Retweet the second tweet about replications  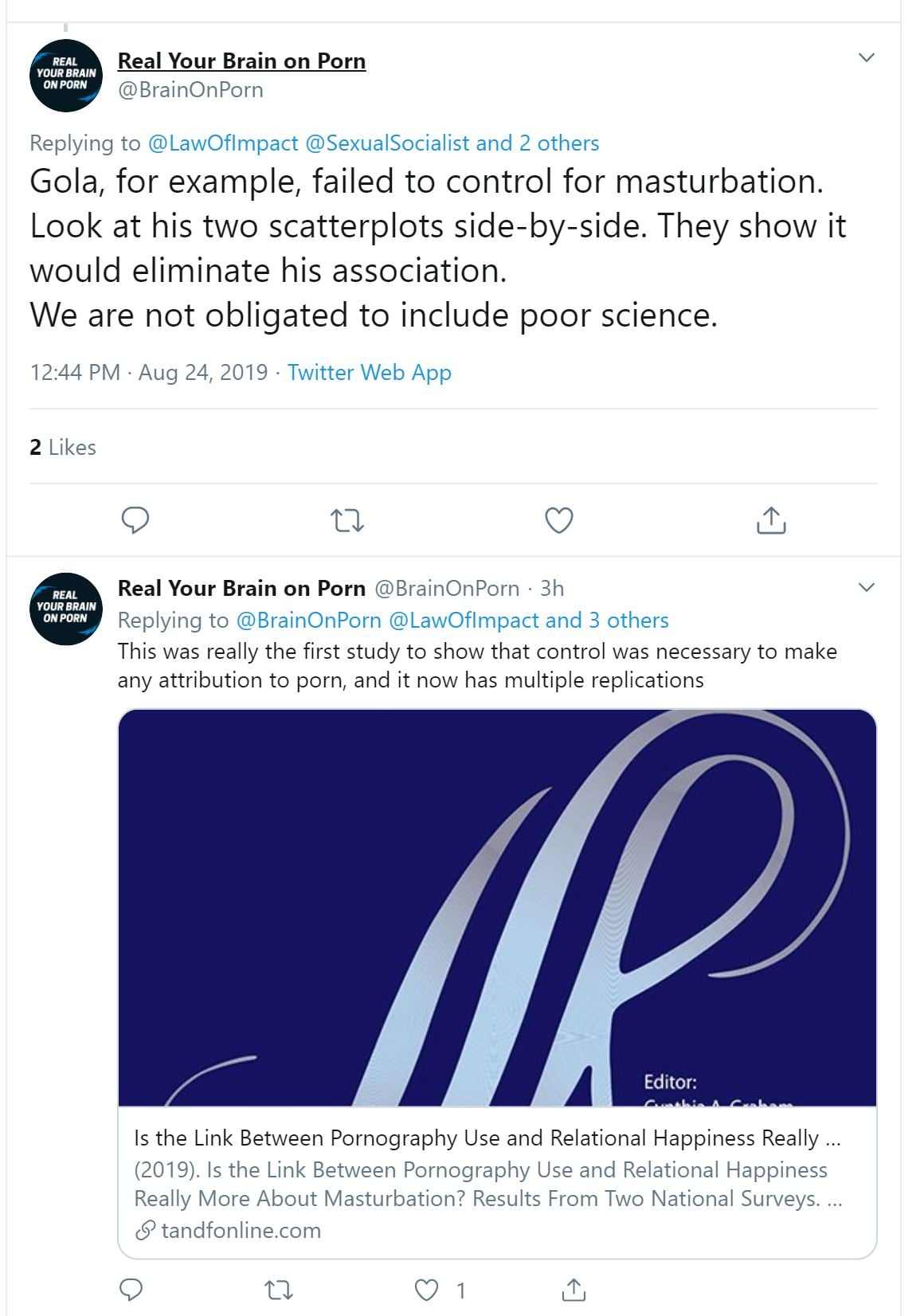[279, 1290]
